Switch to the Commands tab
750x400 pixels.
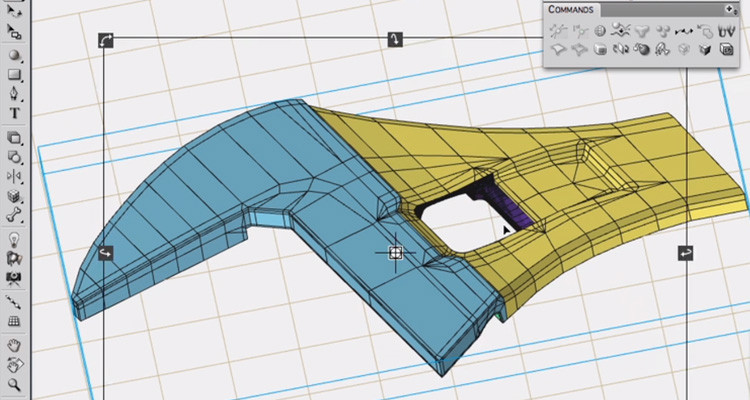[x=571, y=10]
